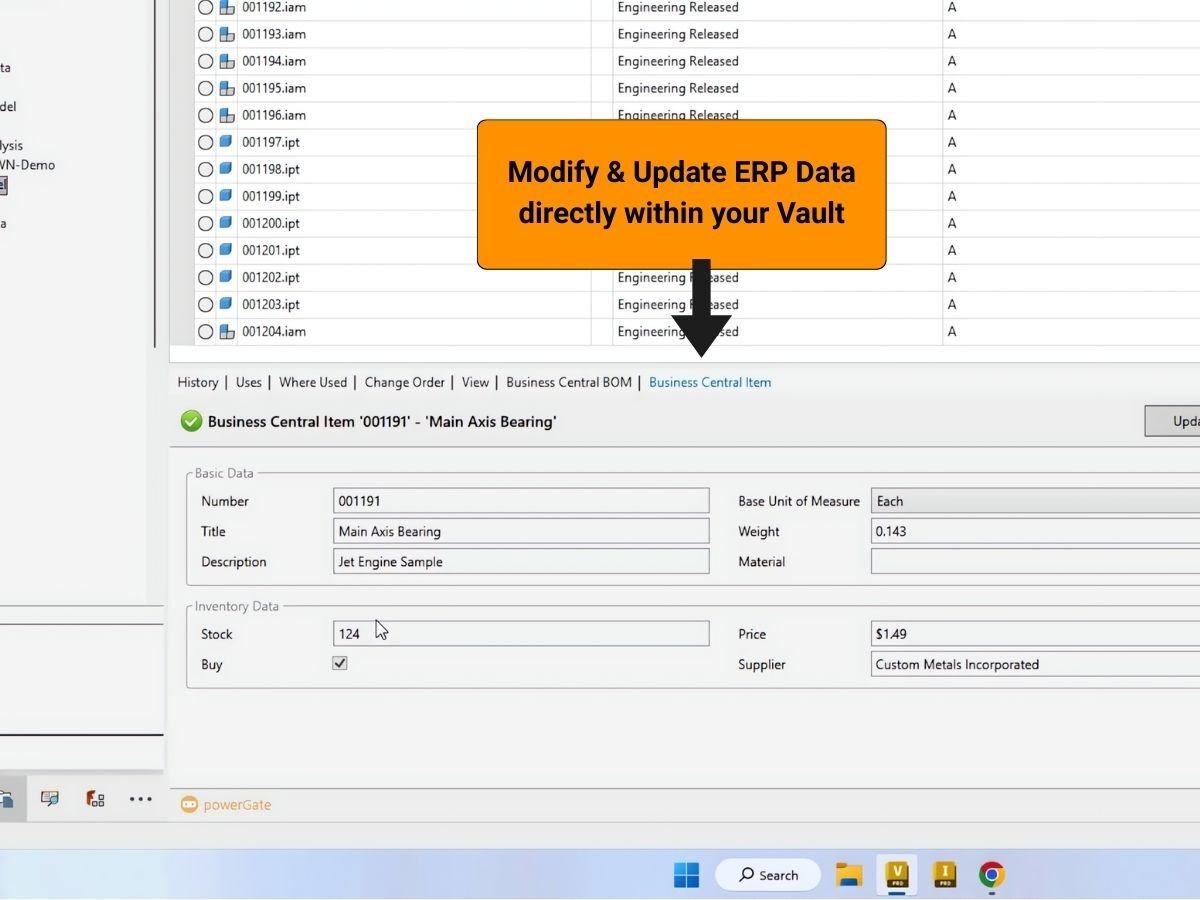Screen dimensions: 1200x900
Task: Click revision A in the 001200.ipt row
Action: point(952,223)
